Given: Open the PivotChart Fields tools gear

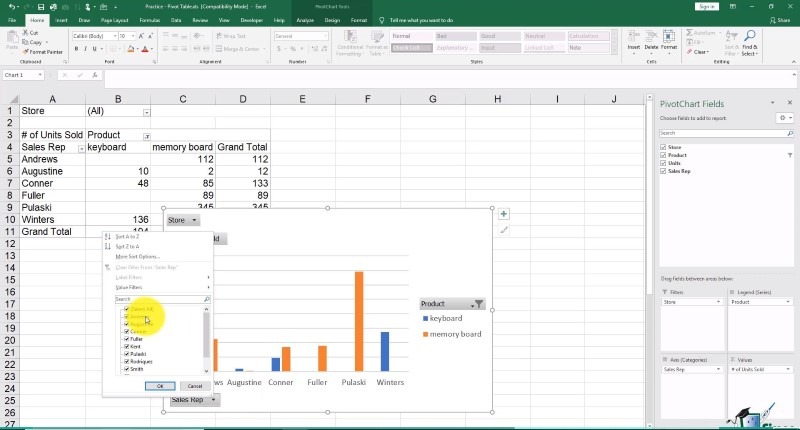Looking at the screenshot, I should (x=782, y=117).
